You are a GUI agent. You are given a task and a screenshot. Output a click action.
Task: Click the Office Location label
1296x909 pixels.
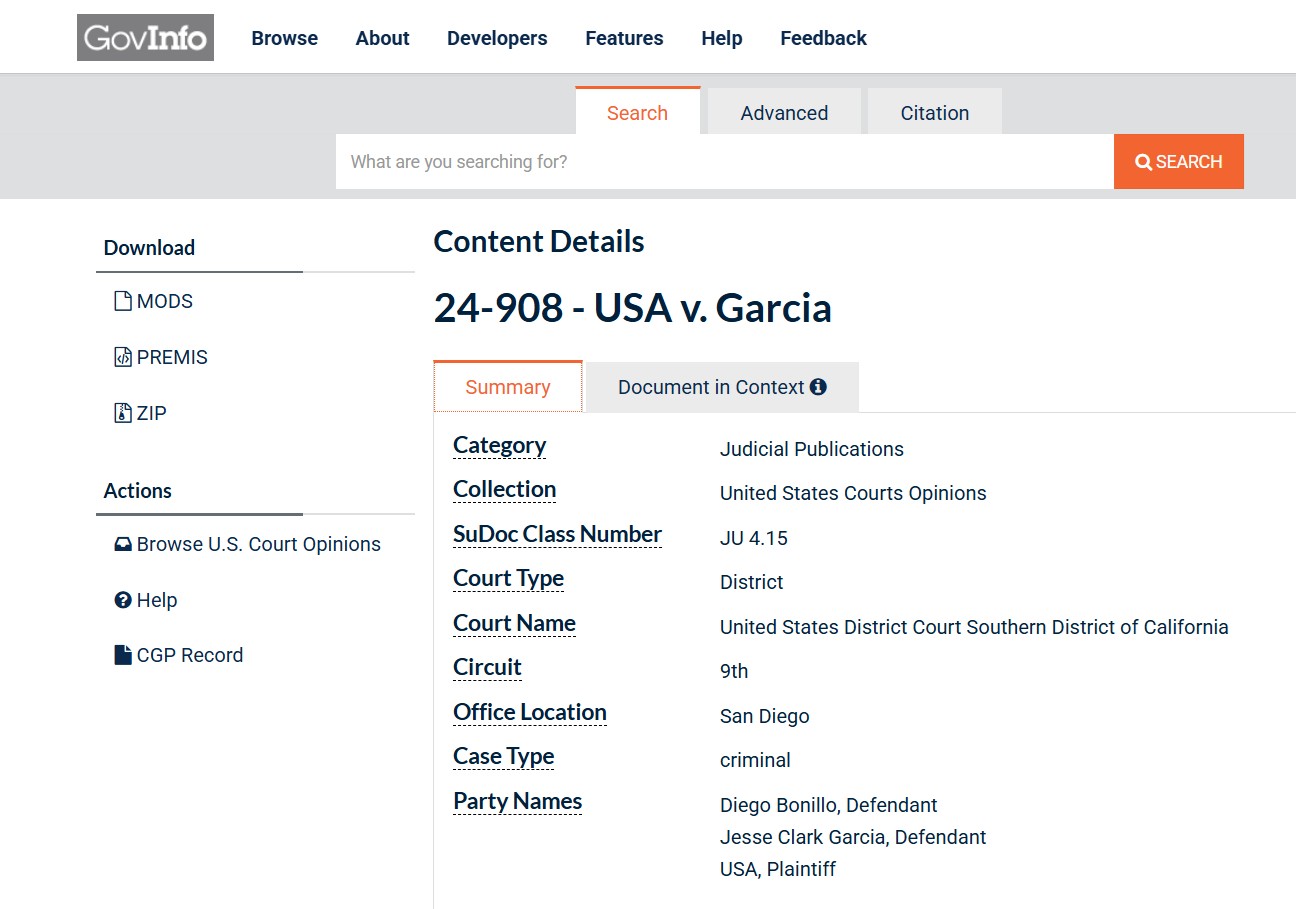(530, 713)
